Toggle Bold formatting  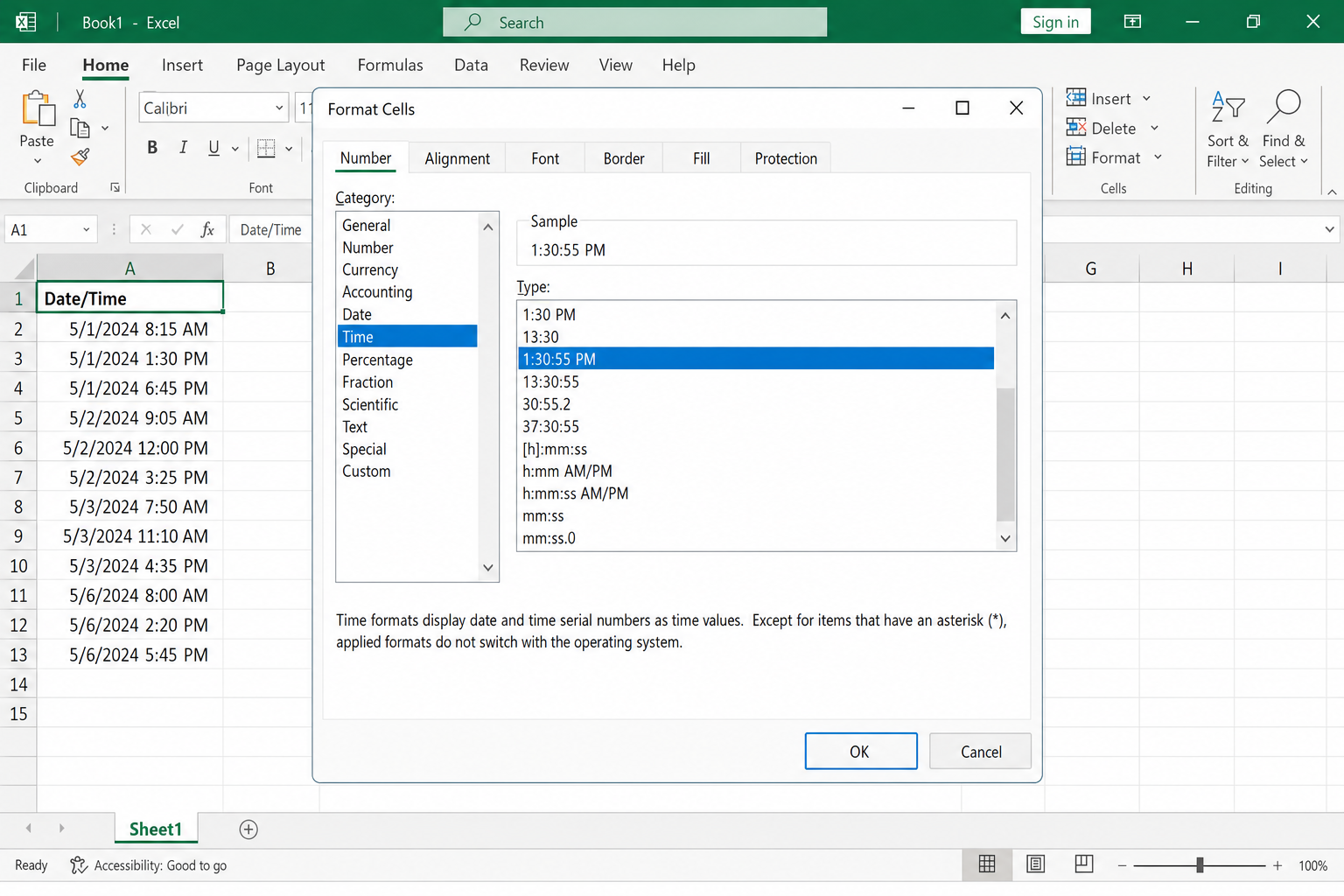coord(152,148)
